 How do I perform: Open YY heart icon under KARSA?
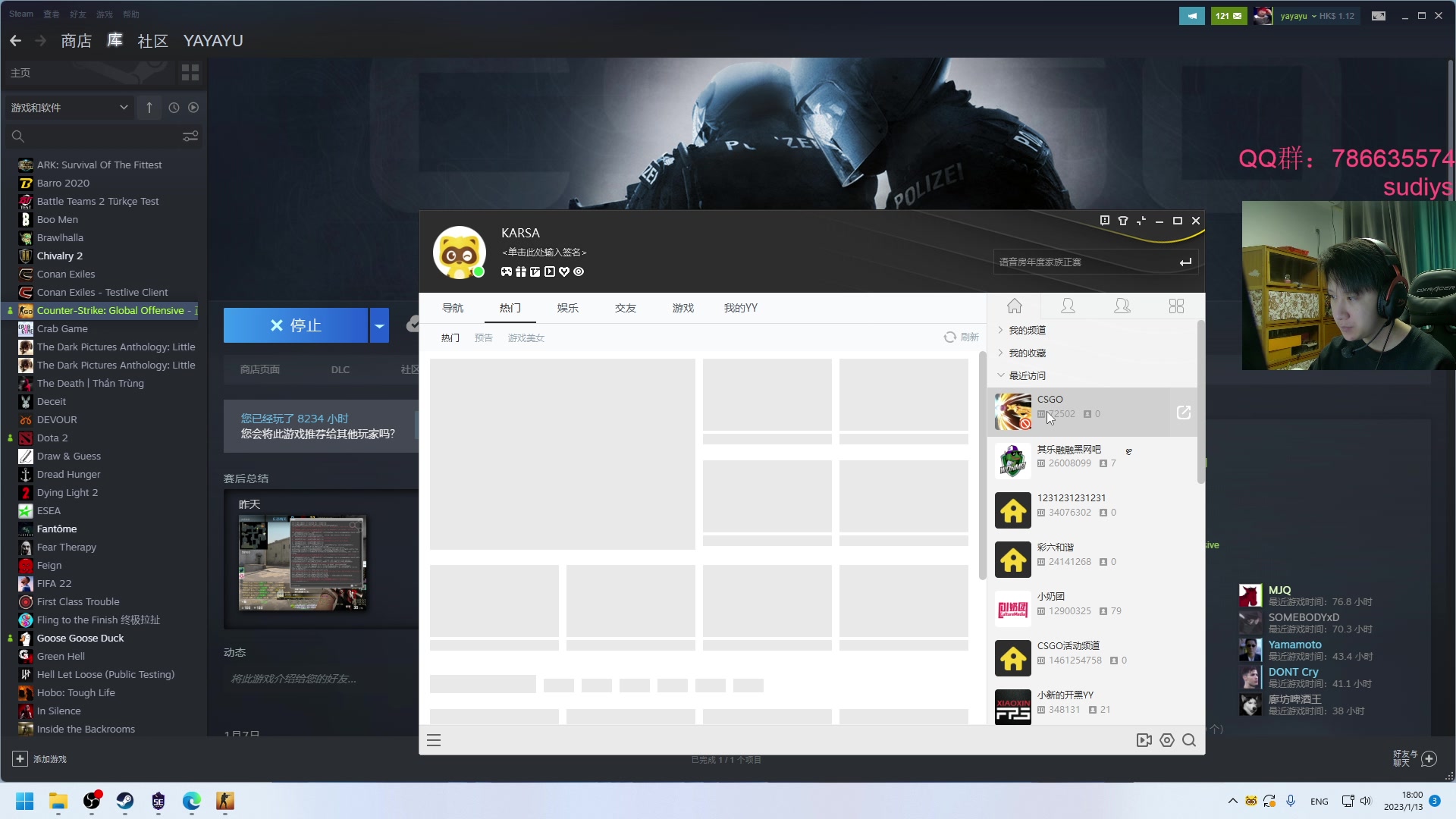(564, 271)
